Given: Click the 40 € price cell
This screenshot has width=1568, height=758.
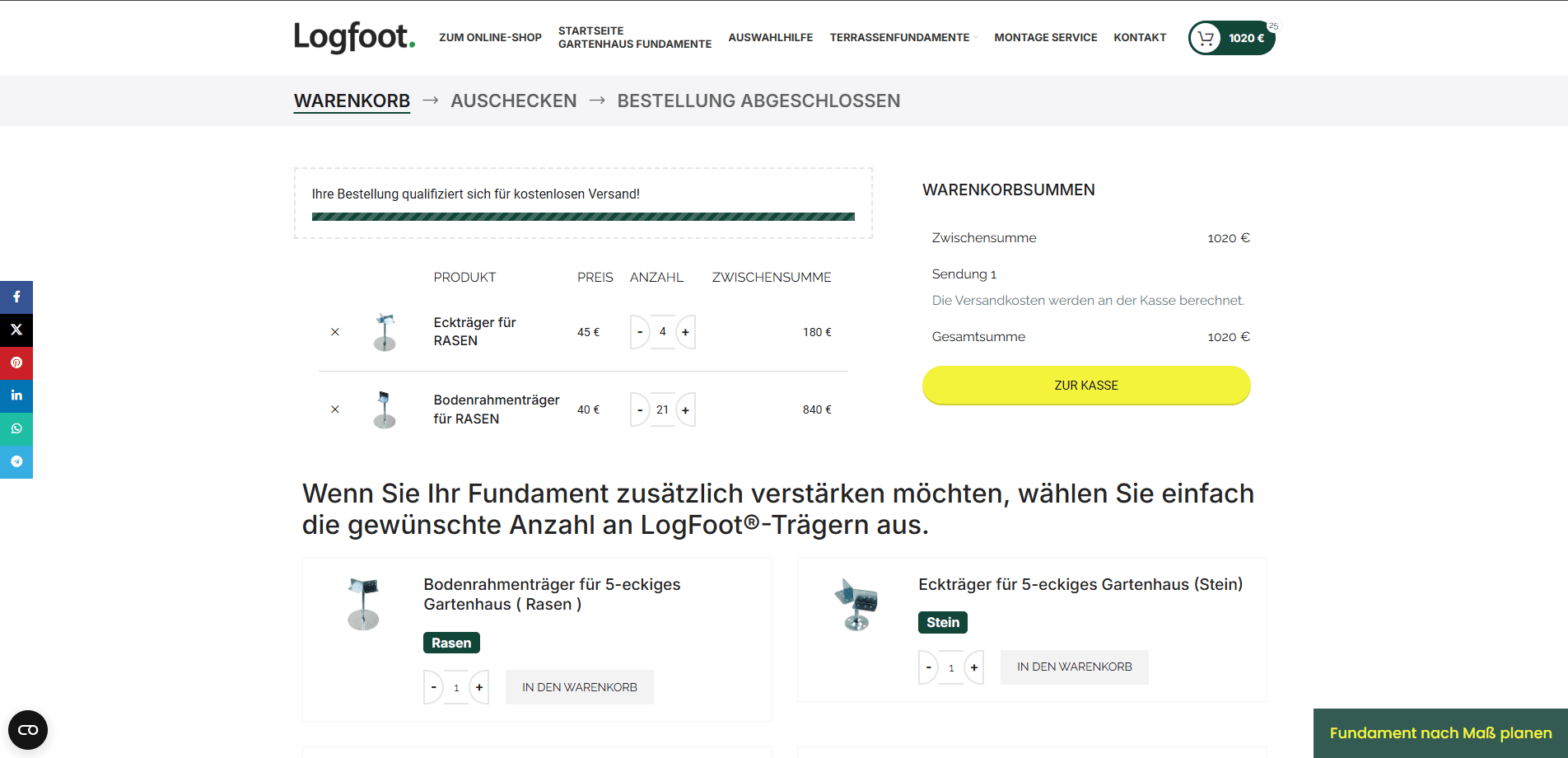Looking at the screenshot, I should [x=588, y=409].
